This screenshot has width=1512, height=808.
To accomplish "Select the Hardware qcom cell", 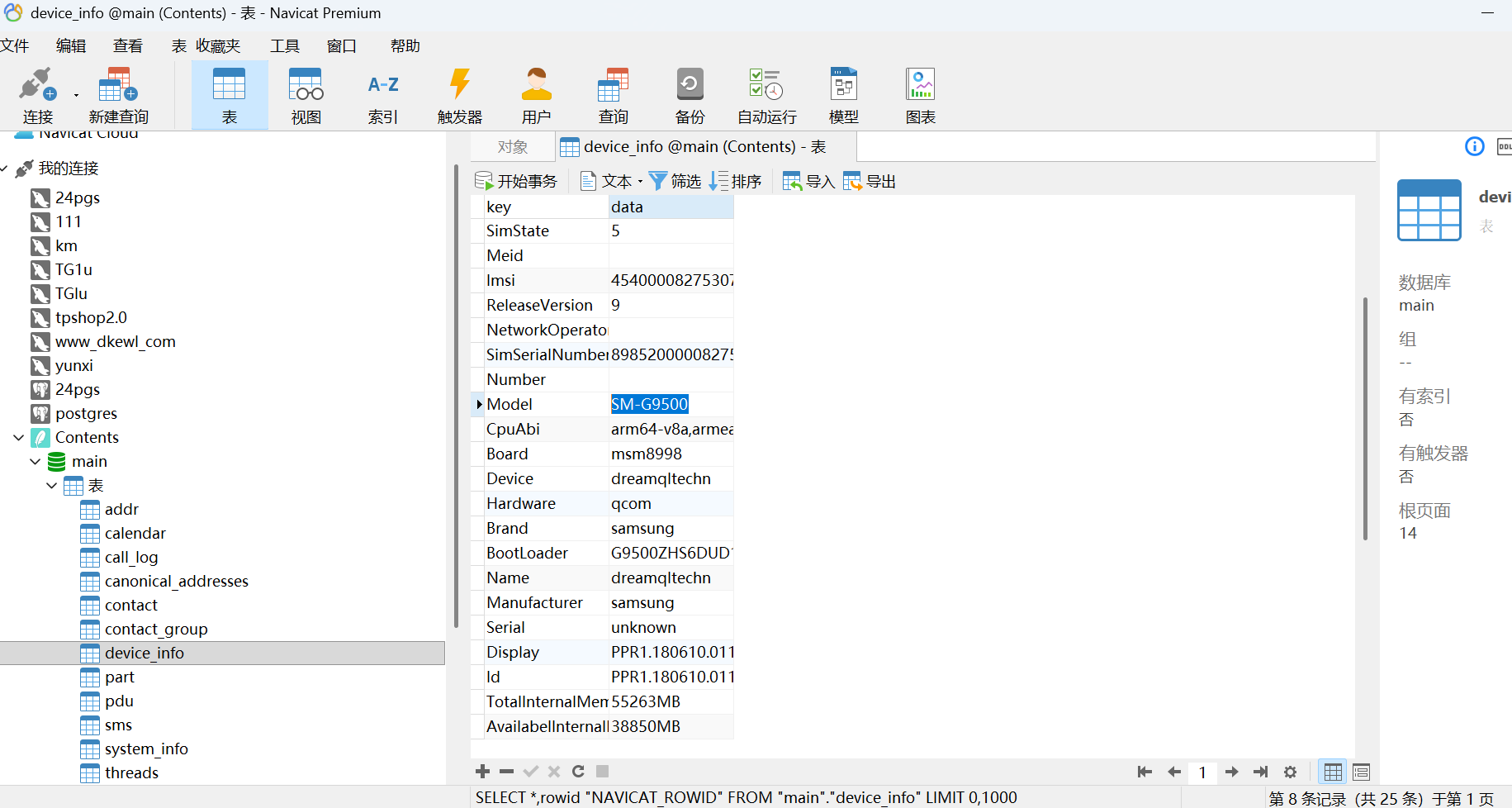I will (x=671, y=504).
